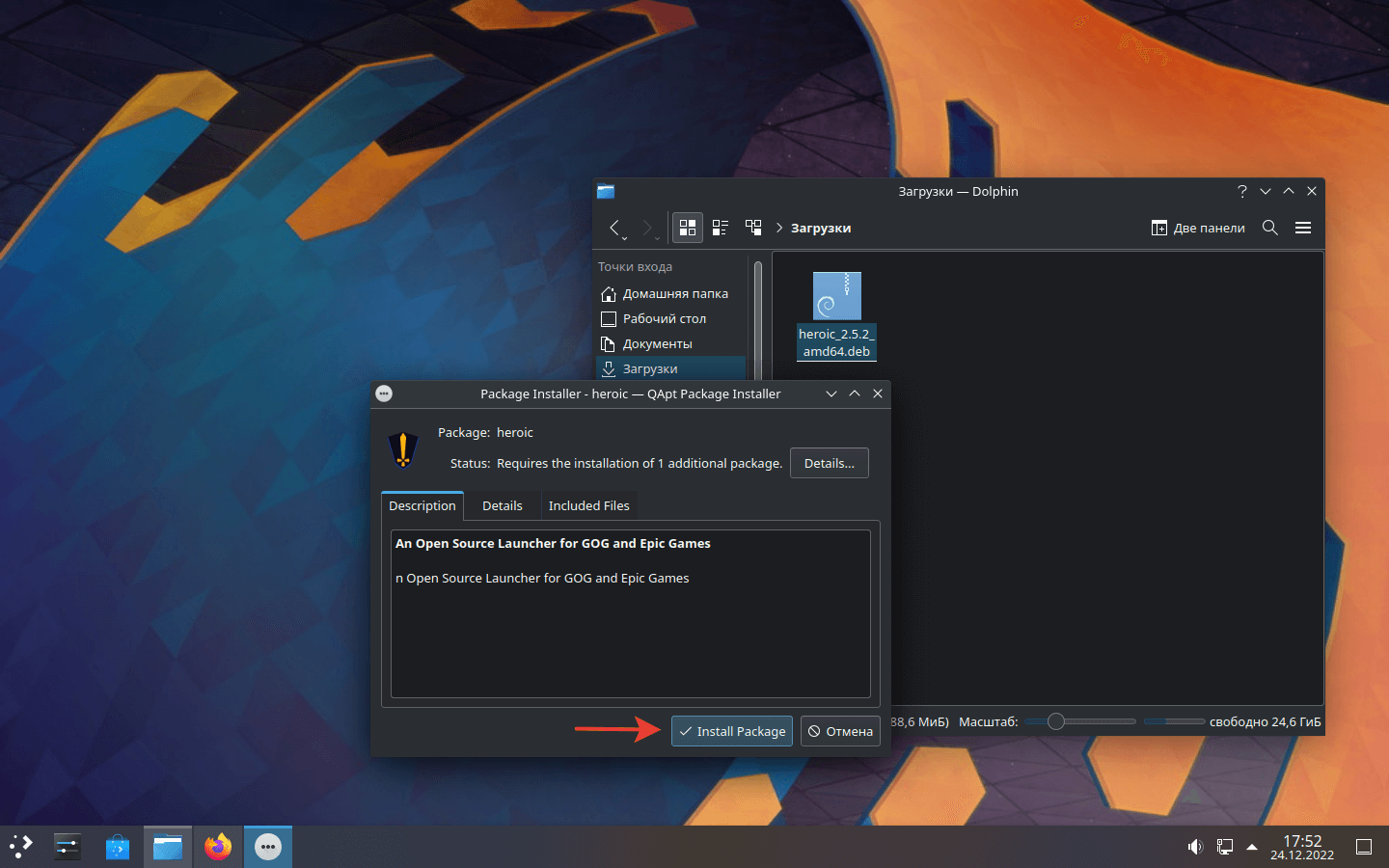
Task: Open the network tray icon
Action: pos(1224,847)
